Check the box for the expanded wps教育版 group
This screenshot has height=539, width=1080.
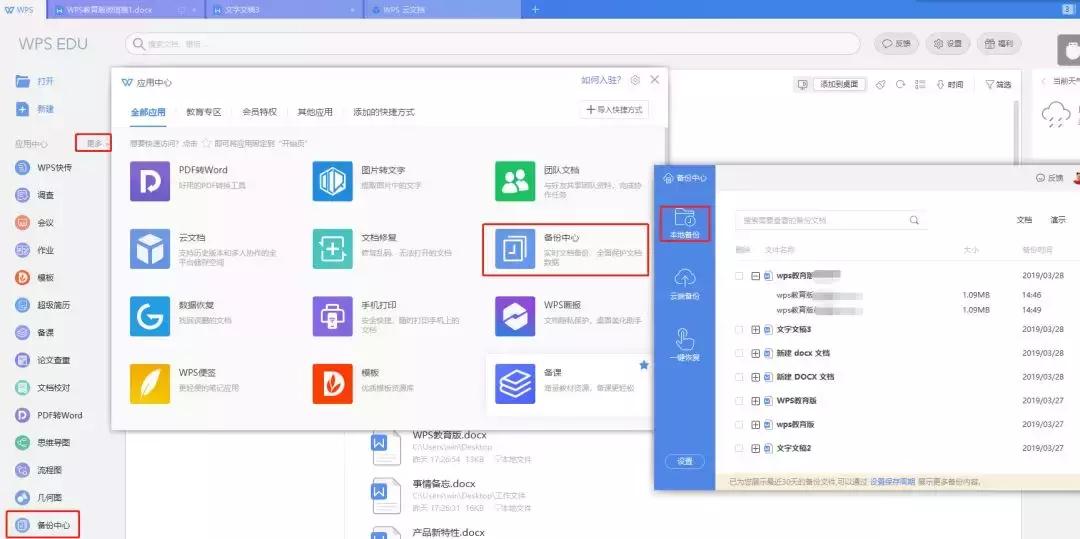coord(739,275)
